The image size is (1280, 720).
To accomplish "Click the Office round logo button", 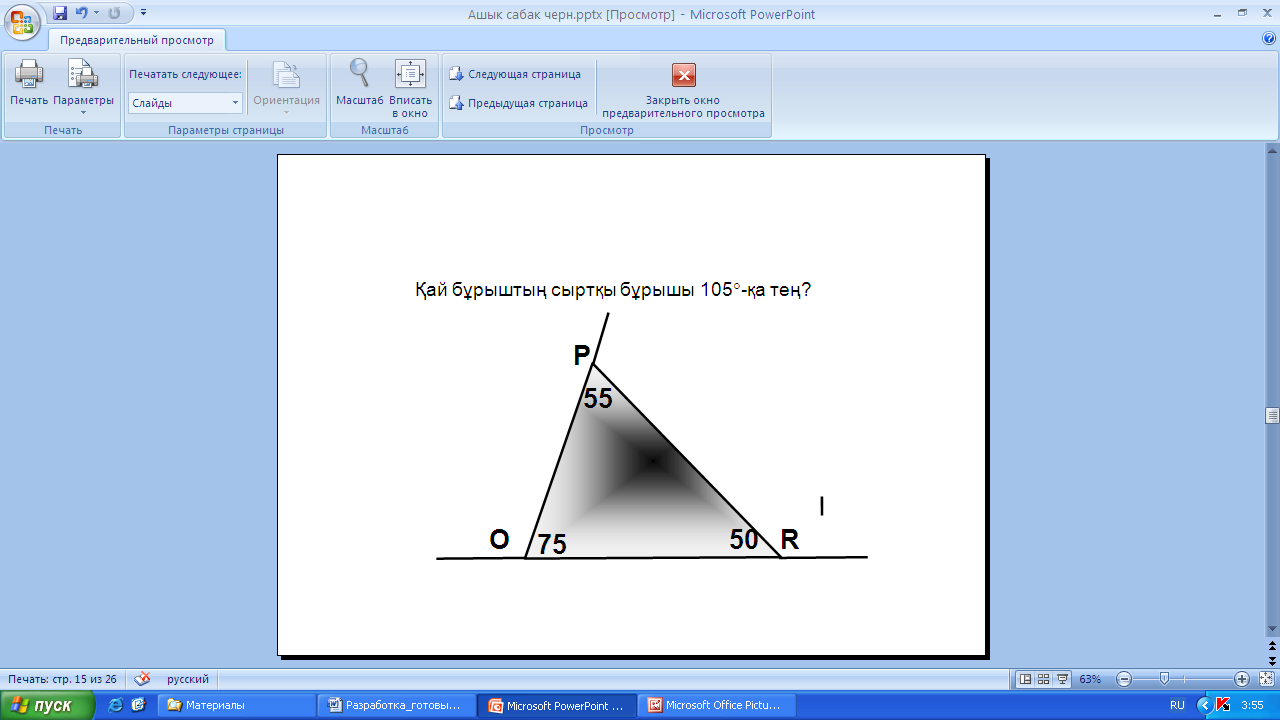I will pos(22,20).
